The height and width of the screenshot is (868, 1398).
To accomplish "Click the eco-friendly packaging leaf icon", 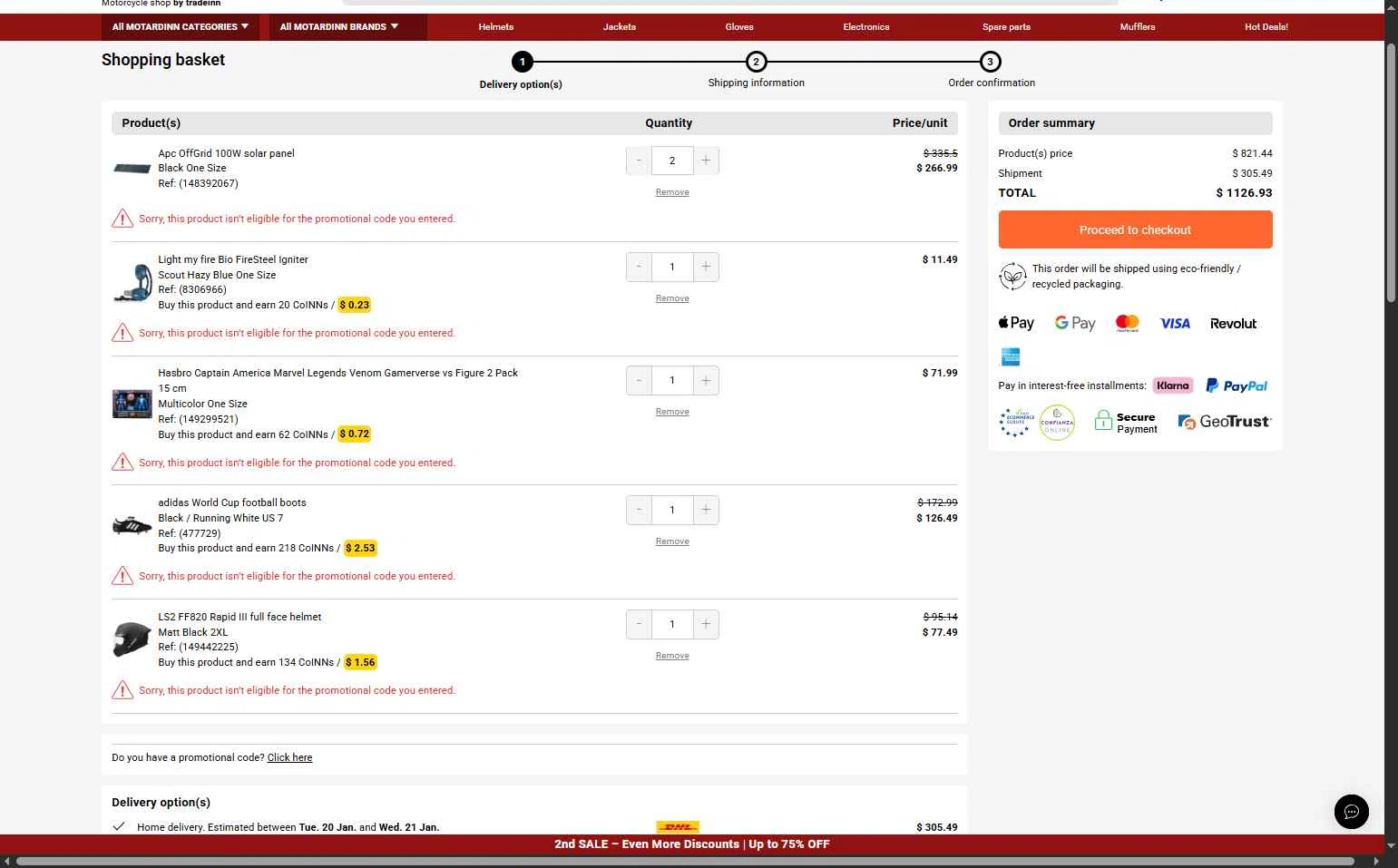I will 1012,276.
